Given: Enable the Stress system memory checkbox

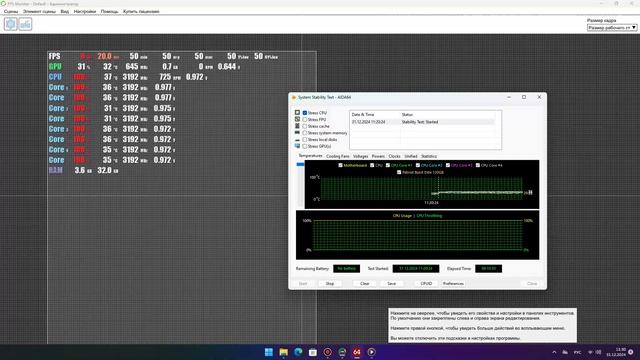Looking at the screenshot, I should 304,133.
